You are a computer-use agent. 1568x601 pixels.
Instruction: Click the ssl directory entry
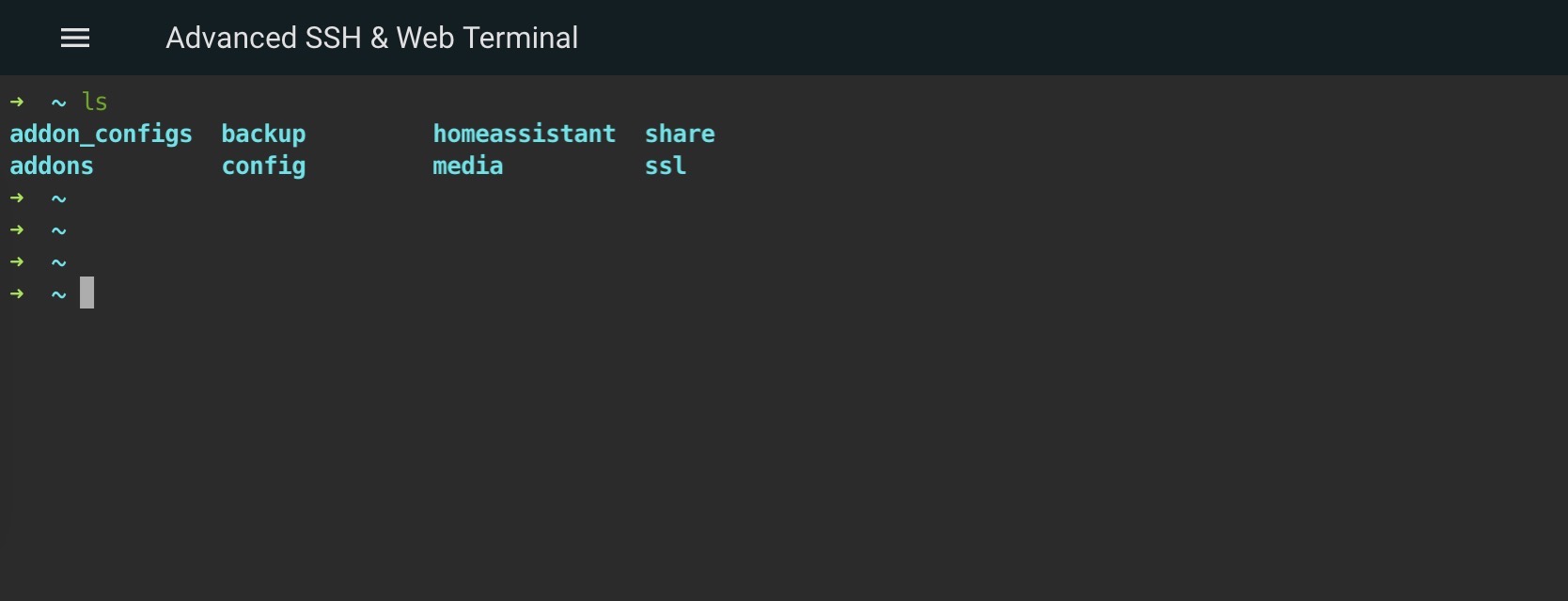[x=665, y=166]
